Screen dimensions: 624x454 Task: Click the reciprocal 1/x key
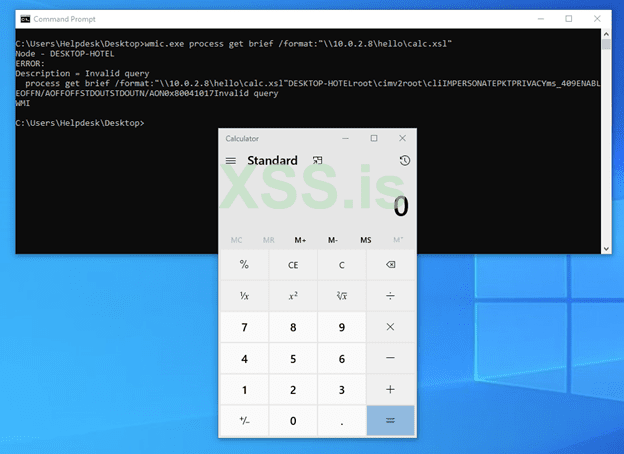coord(244,296)
